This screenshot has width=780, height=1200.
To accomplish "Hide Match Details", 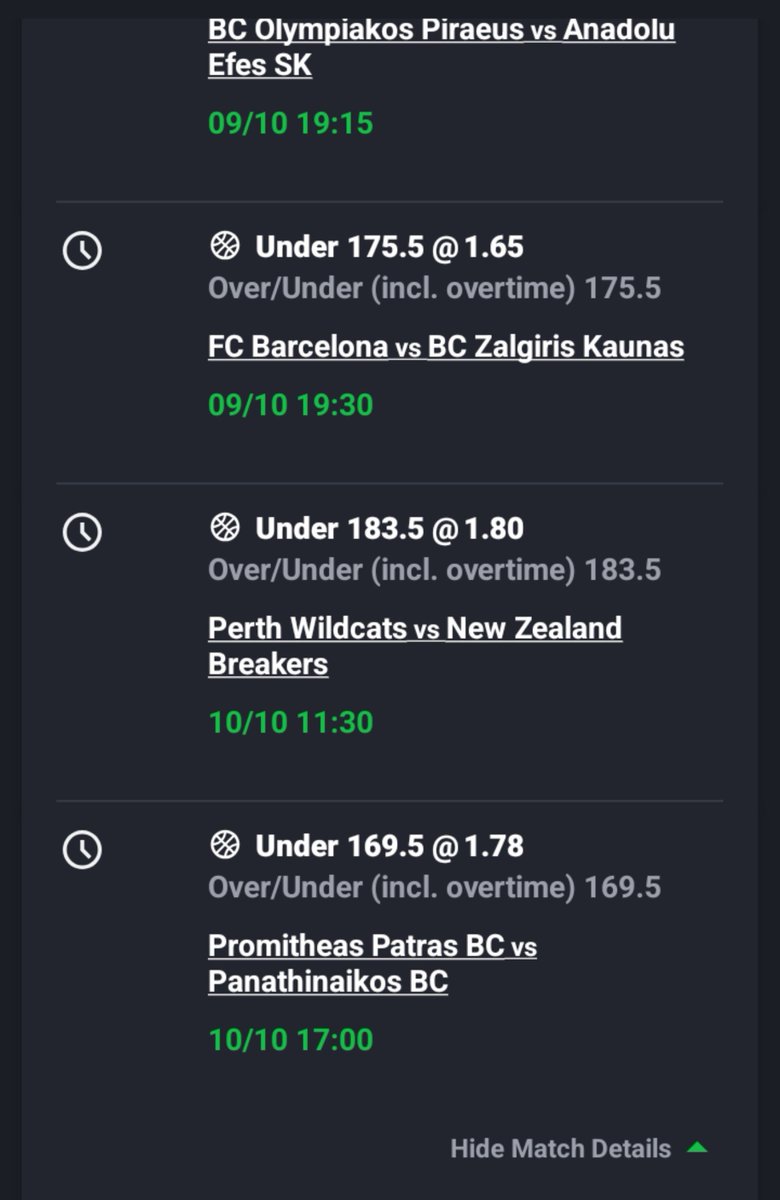I will coord(561,1148).
